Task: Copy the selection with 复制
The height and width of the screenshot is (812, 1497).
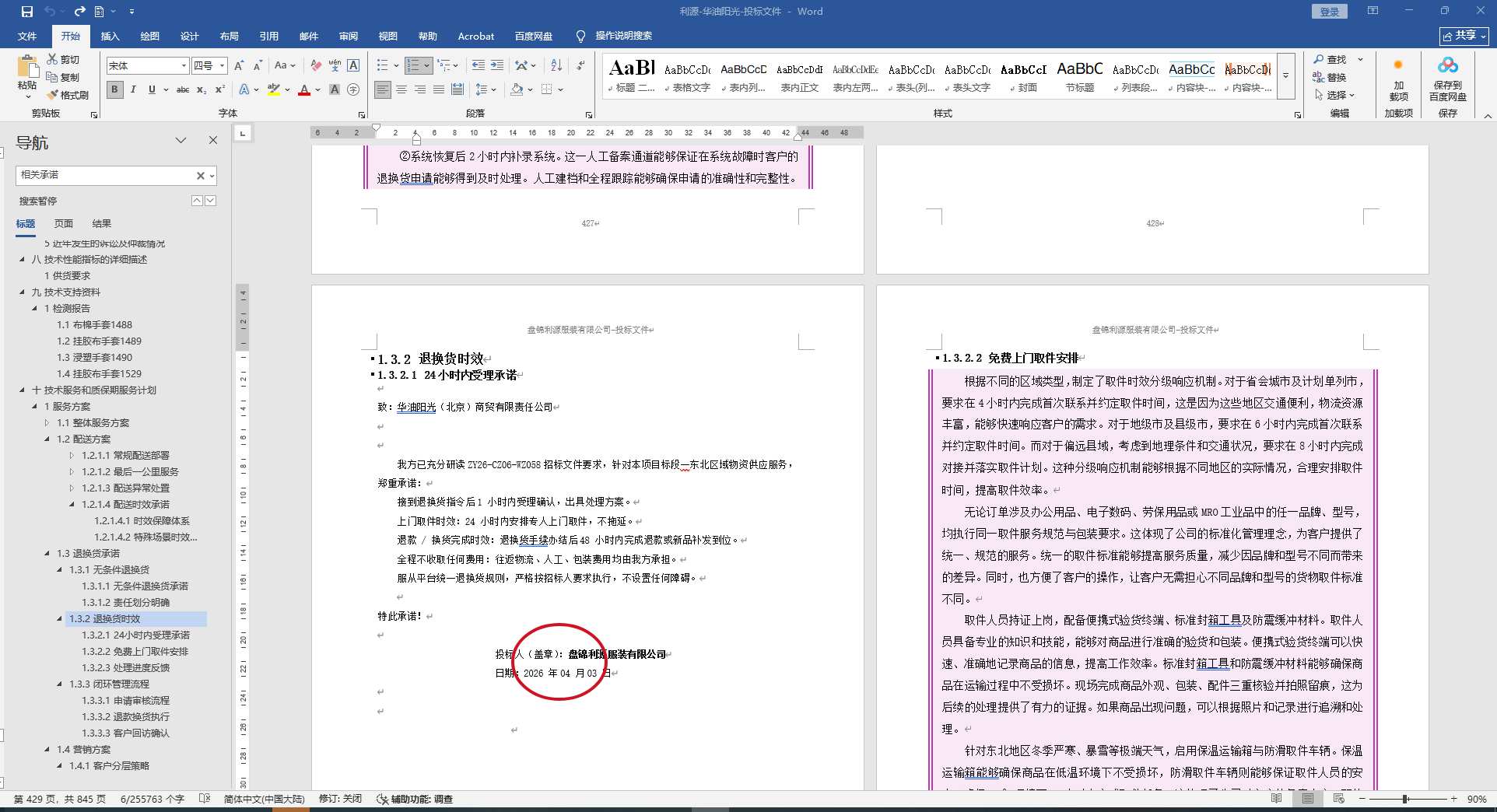Action: click(63, 77)
